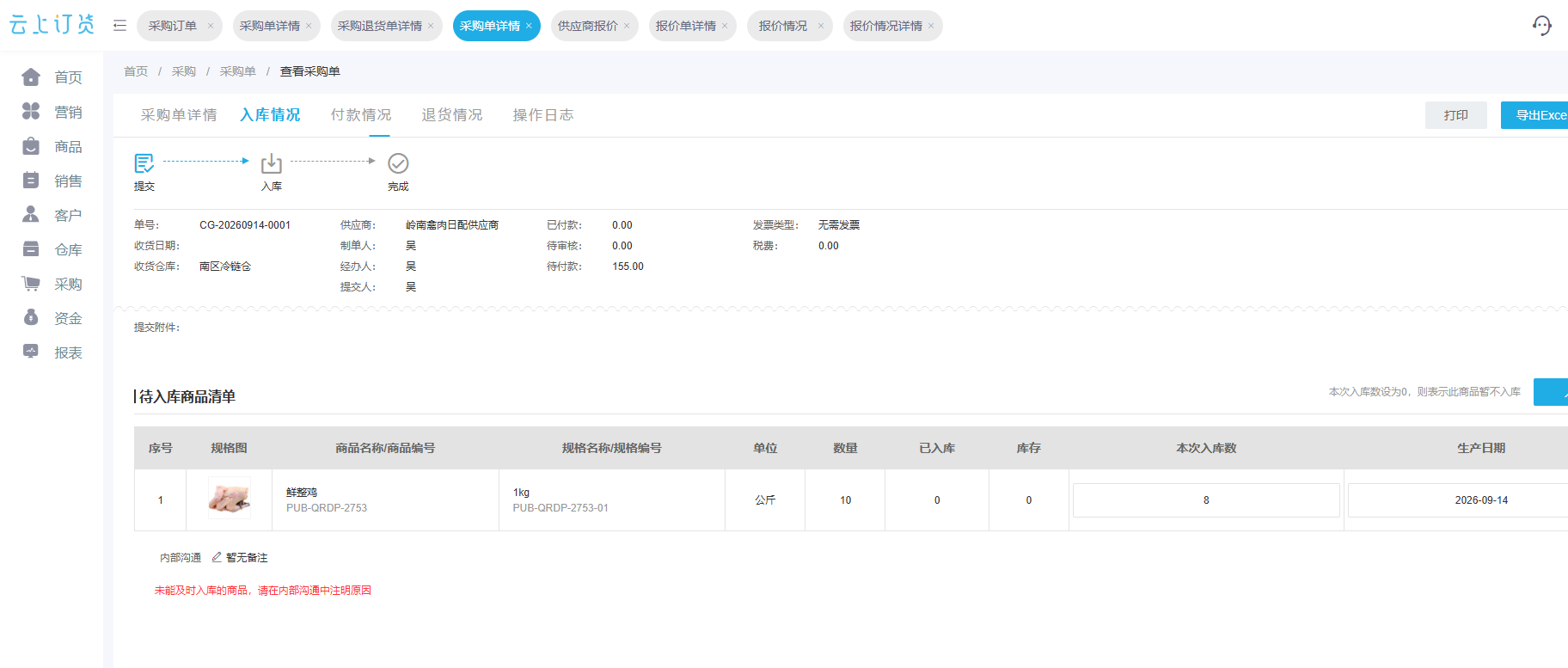Open the 采购 purchasing cart icon

(x=31, y=284)
